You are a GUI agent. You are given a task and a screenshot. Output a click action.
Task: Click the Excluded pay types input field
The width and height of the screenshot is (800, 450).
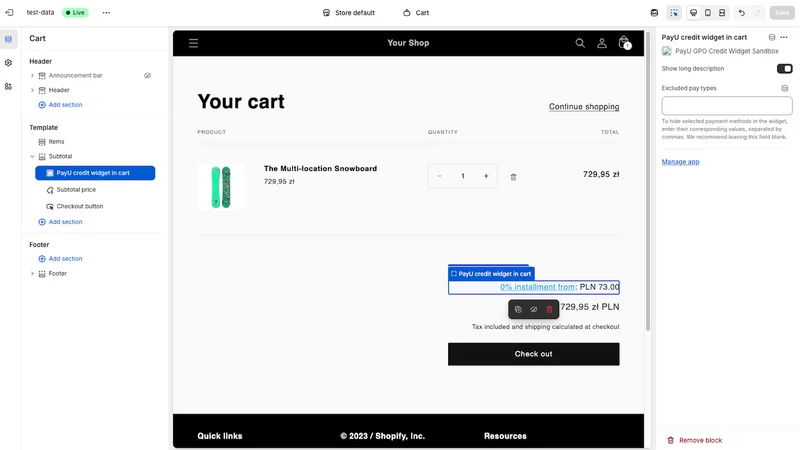[727, 106]
